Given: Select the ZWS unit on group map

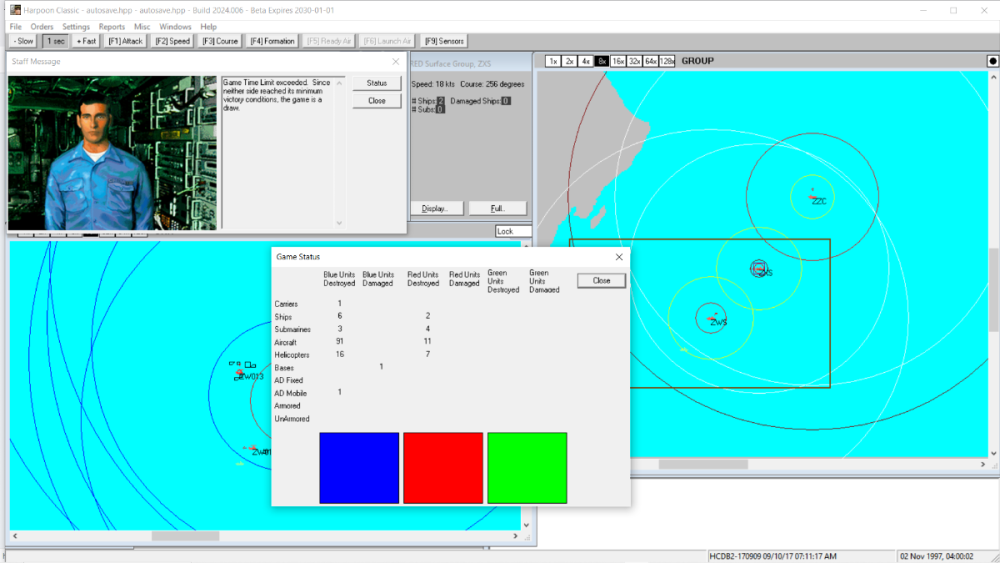Looking at the screenshot, I should tap(713, 319).
